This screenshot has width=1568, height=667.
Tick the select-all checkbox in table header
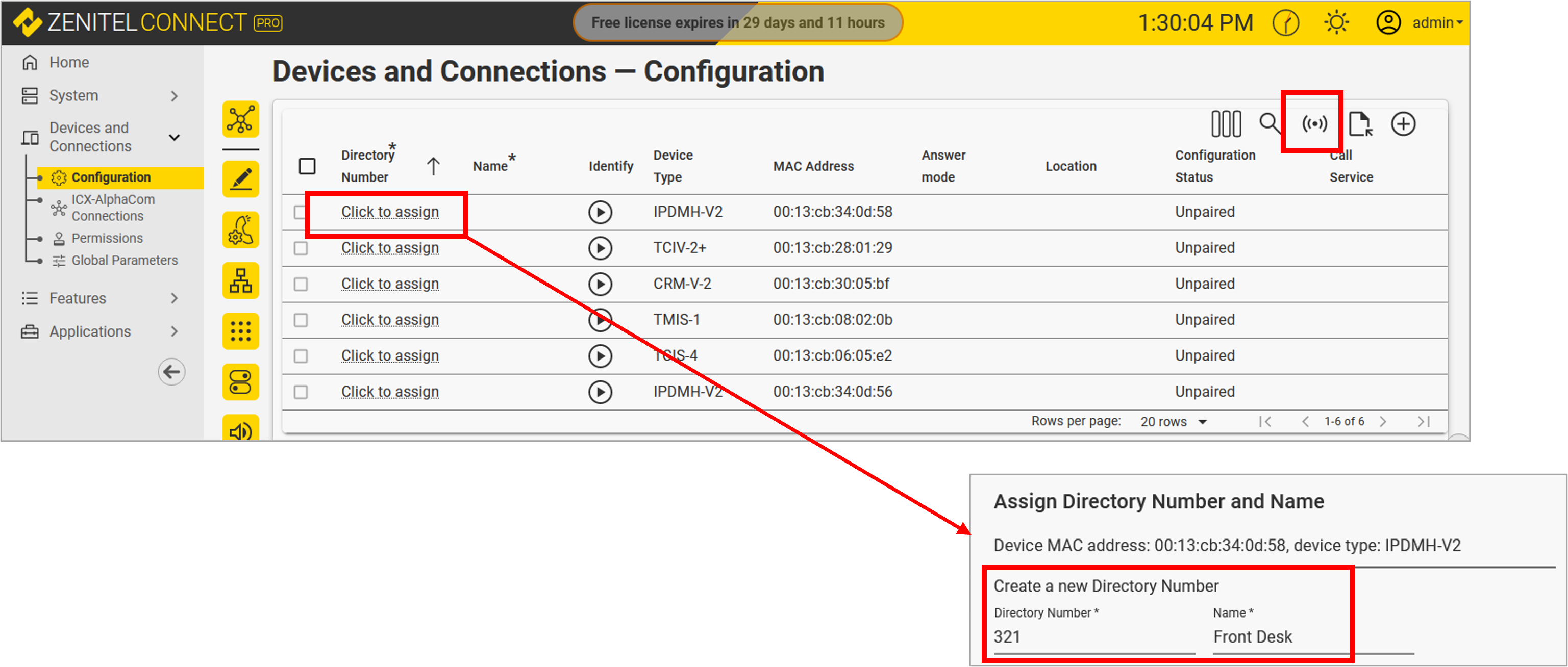point(307,166)
